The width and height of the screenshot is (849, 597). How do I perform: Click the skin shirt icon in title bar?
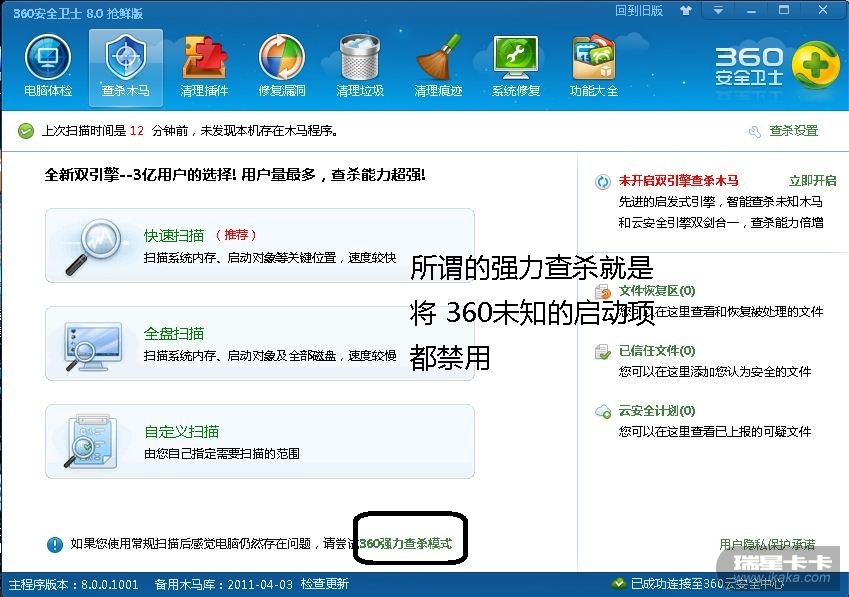pos(686,10)
